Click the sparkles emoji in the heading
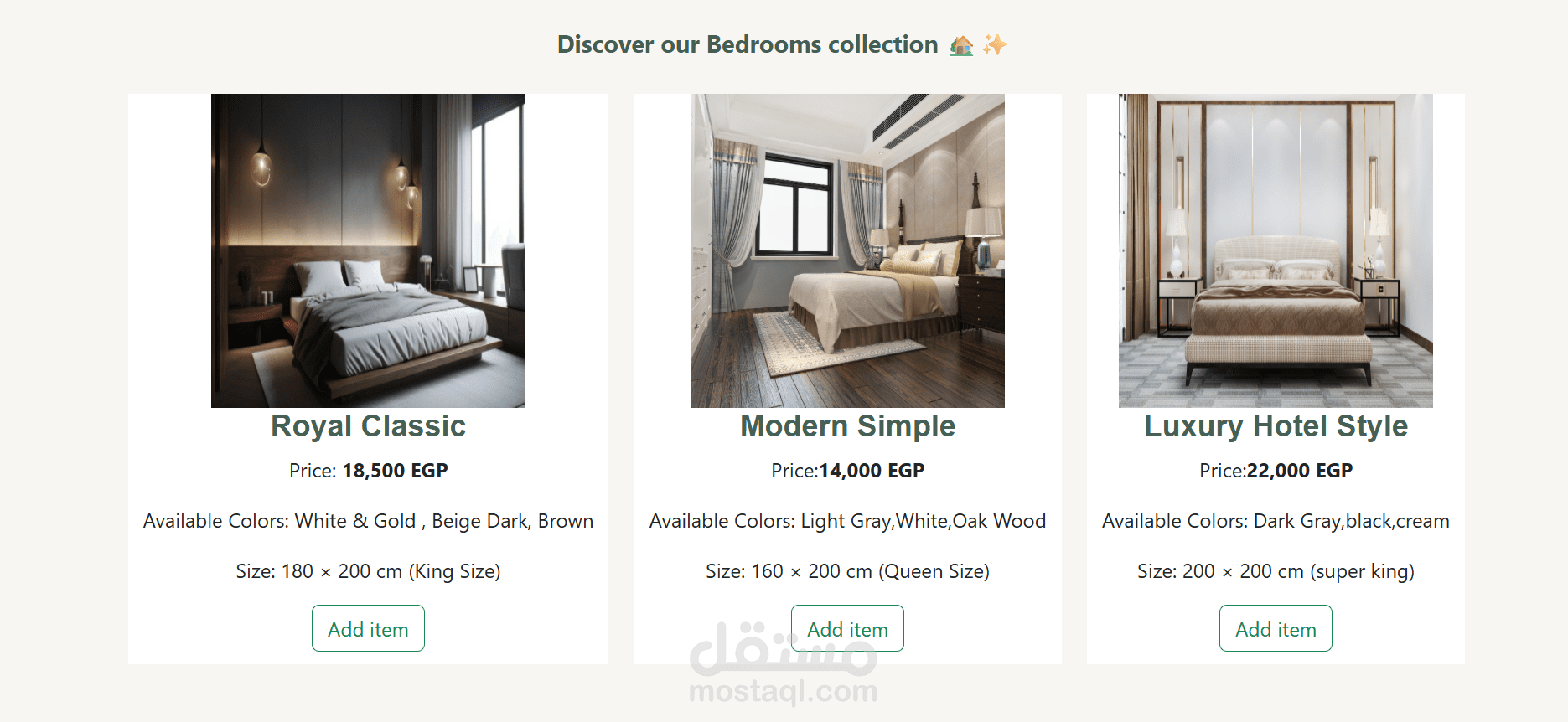Screen dimensions: 1568x722 pos(994,44)
